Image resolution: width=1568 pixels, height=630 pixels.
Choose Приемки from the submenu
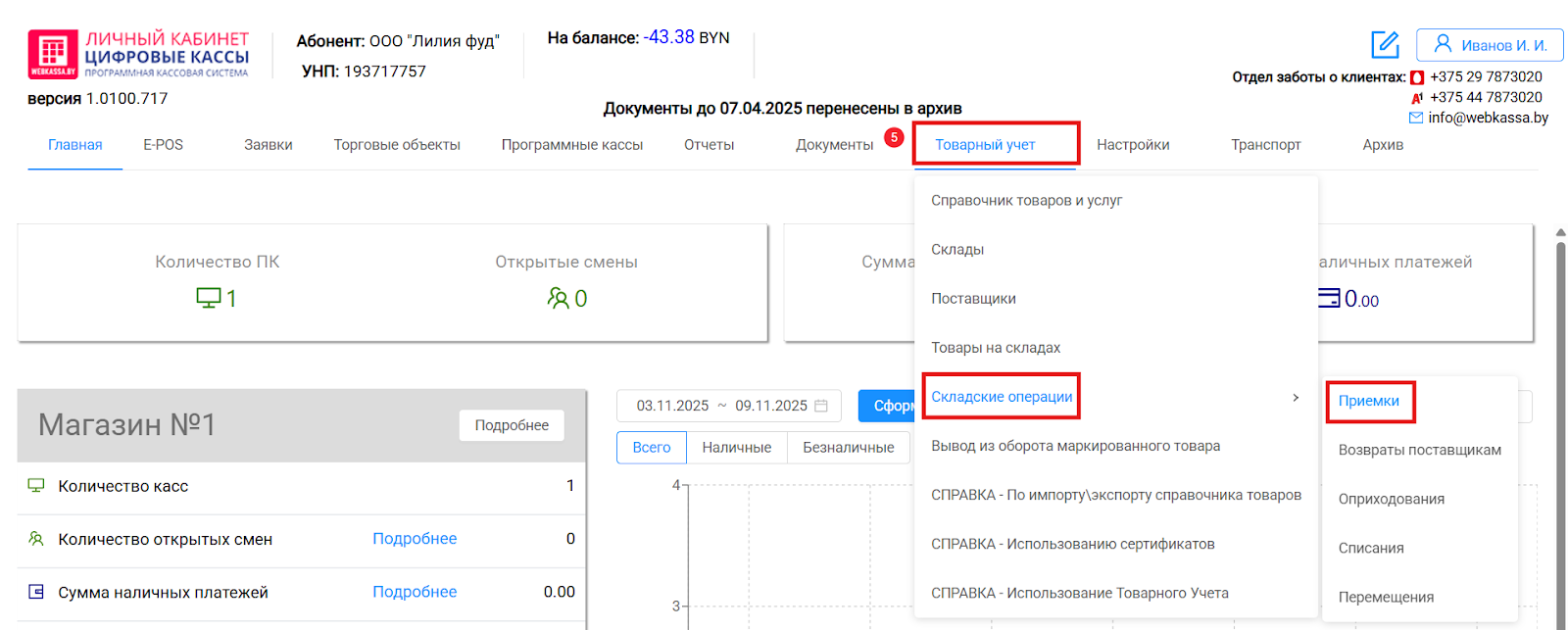click(x=1368, y=401)
